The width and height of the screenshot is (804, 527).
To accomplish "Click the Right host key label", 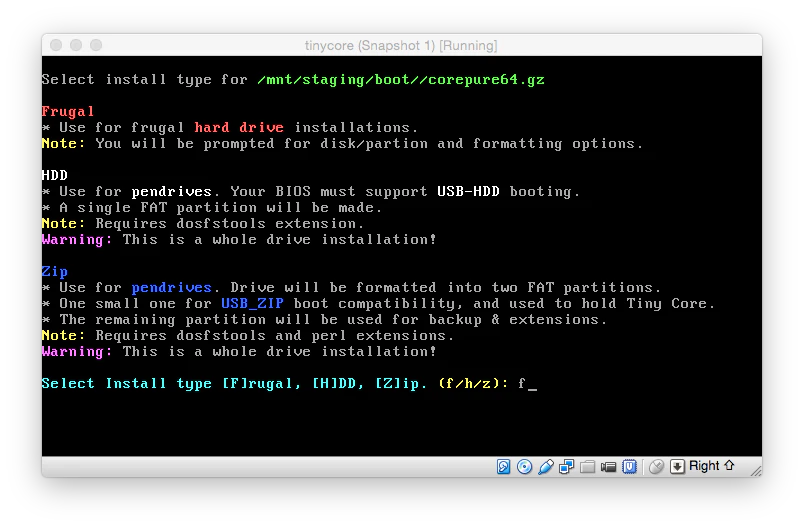I will pyautogui.click(x=704, y=465).
